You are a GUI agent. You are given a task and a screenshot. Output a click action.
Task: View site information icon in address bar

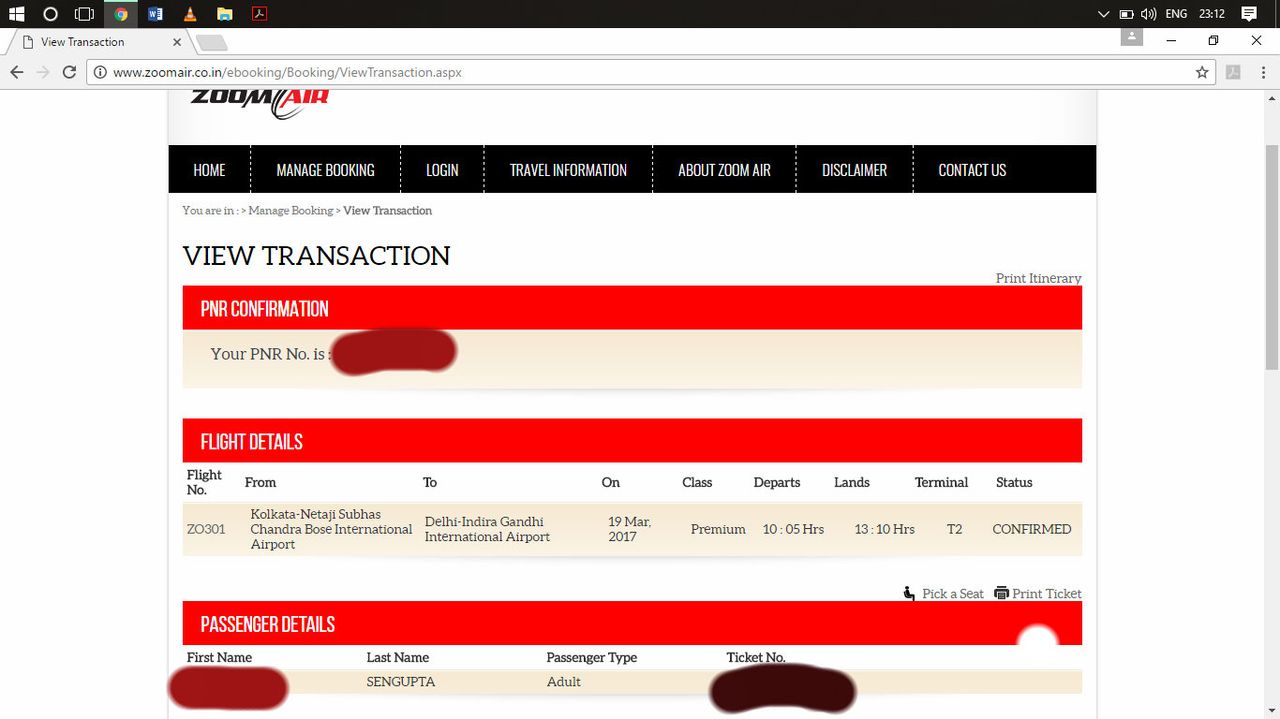pyautogui.click(x=100, y=72)
